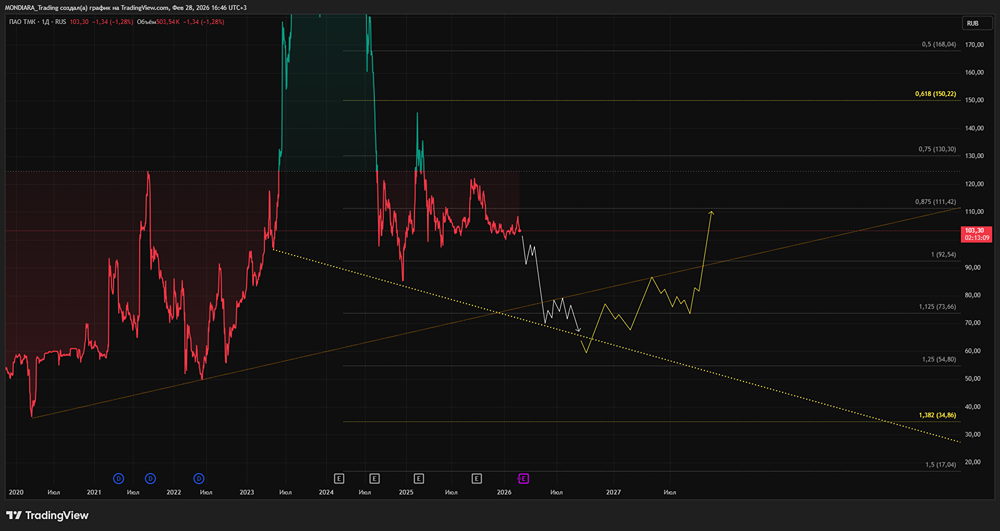Image resolution: width=1000 pixels, height=531 pixels.
Task: Click the 2025 label on the time axis
Action: (x=406, y=492)
